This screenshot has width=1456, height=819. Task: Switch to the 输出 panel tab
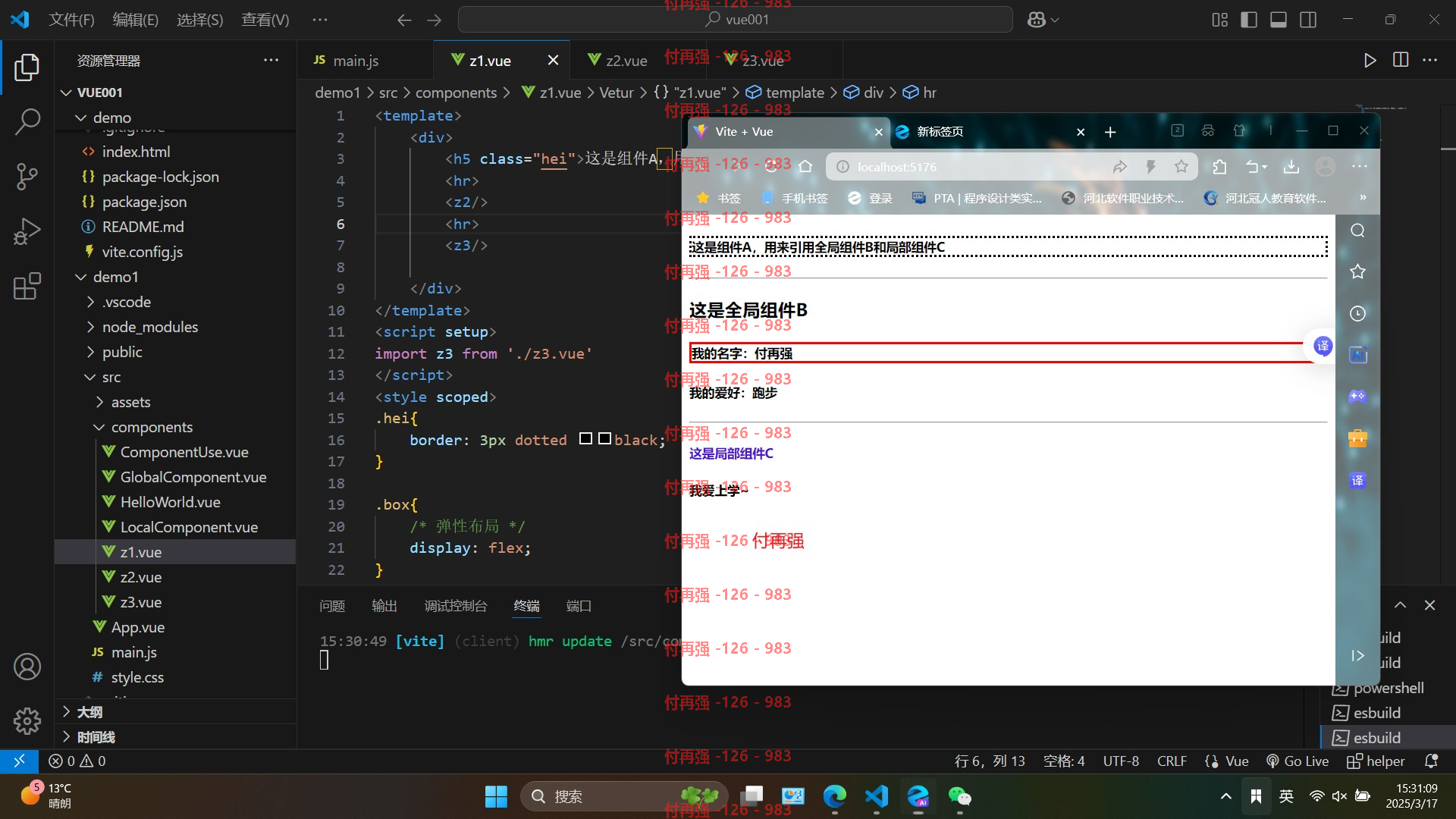pyautogui.click(x=384, y=606)
